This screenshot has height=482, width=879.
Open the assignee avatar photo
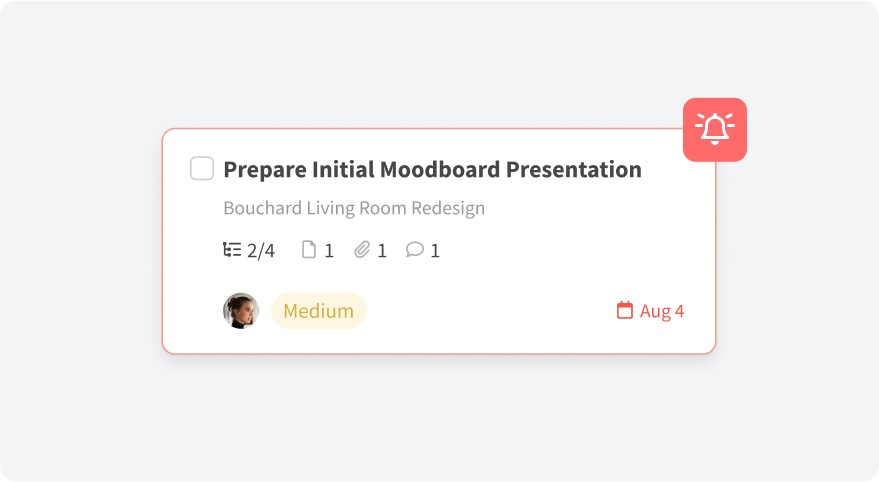point(241,311)
